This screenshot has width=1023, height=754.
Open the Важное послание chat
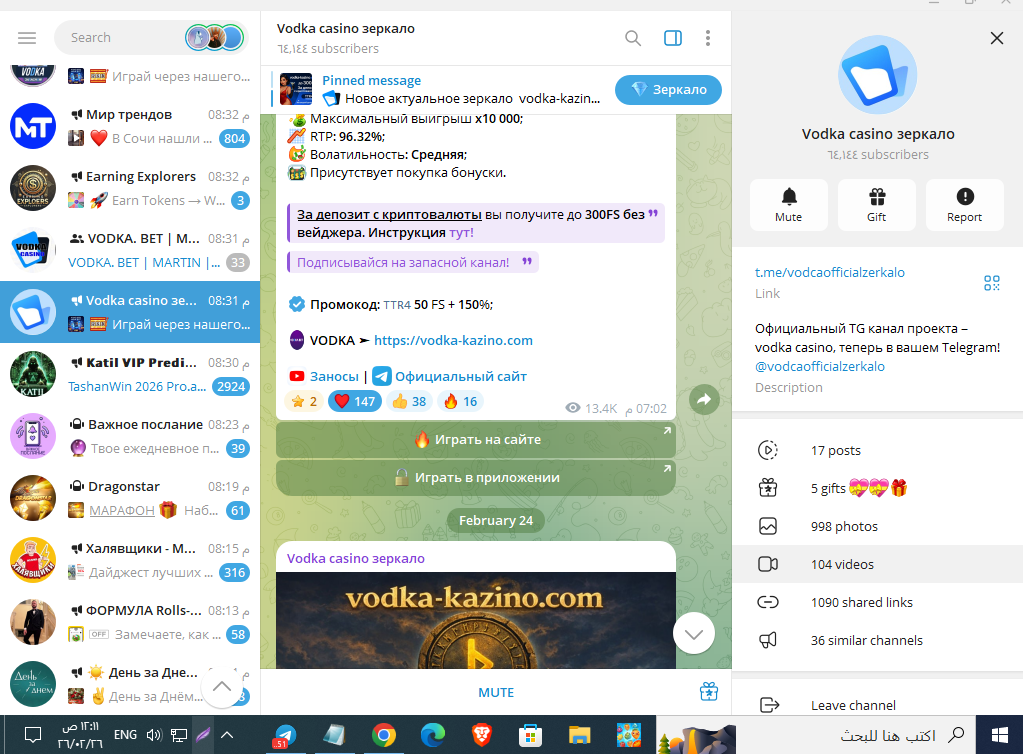pos(130,436)
